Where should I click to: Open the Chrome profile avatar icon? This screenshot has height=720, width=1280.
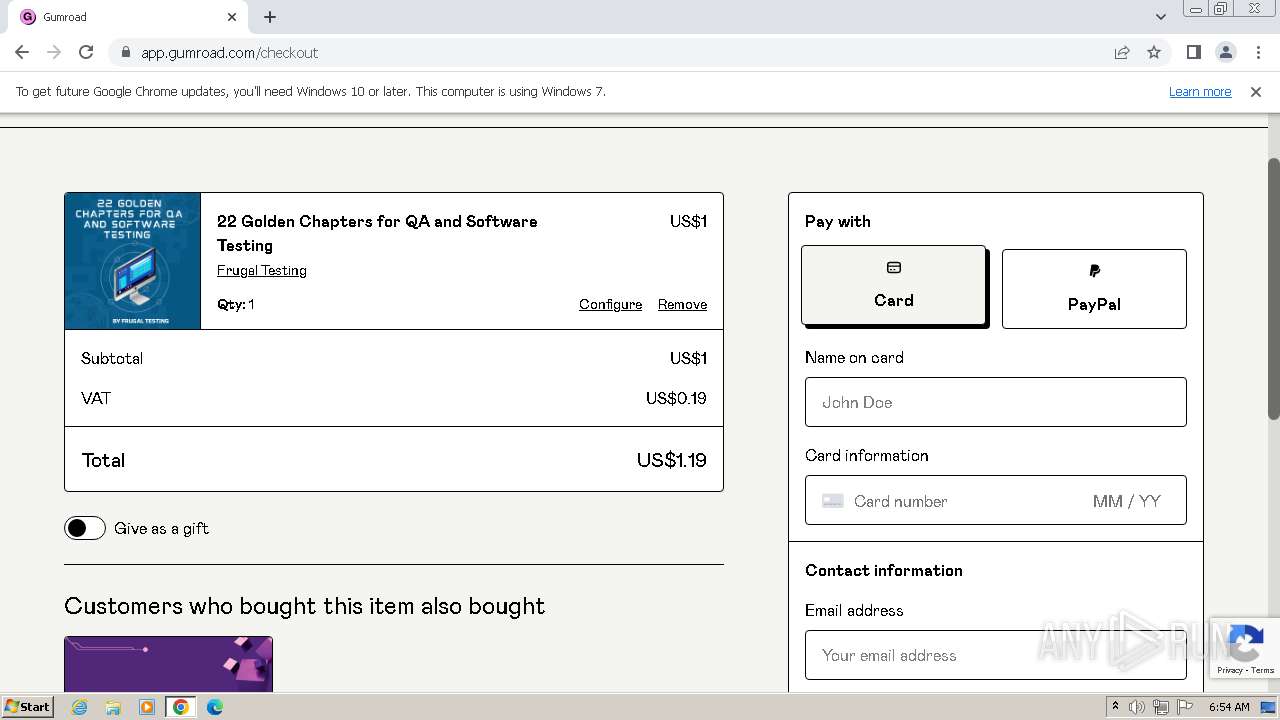click(x=1225, y=52)
